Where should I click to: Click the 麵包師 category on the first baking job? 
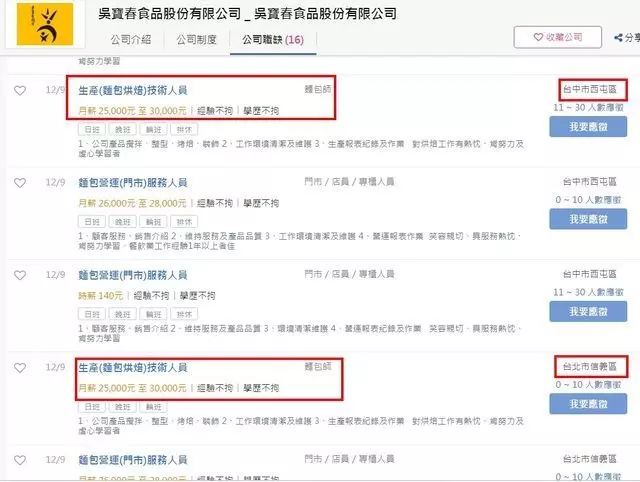coord(318,89)
